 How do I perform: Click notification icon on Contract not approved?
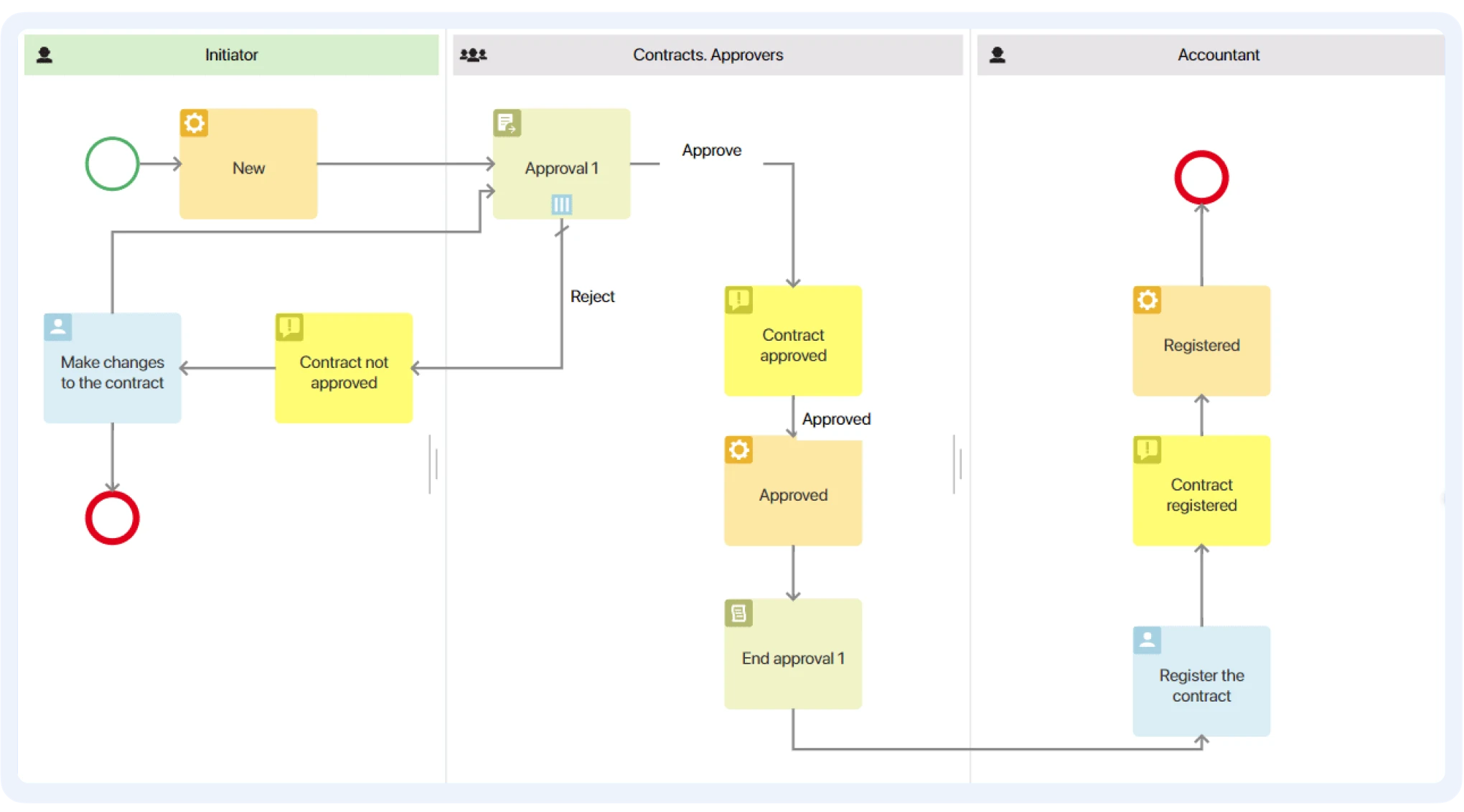pyautogui.click(x=289, y=327)
